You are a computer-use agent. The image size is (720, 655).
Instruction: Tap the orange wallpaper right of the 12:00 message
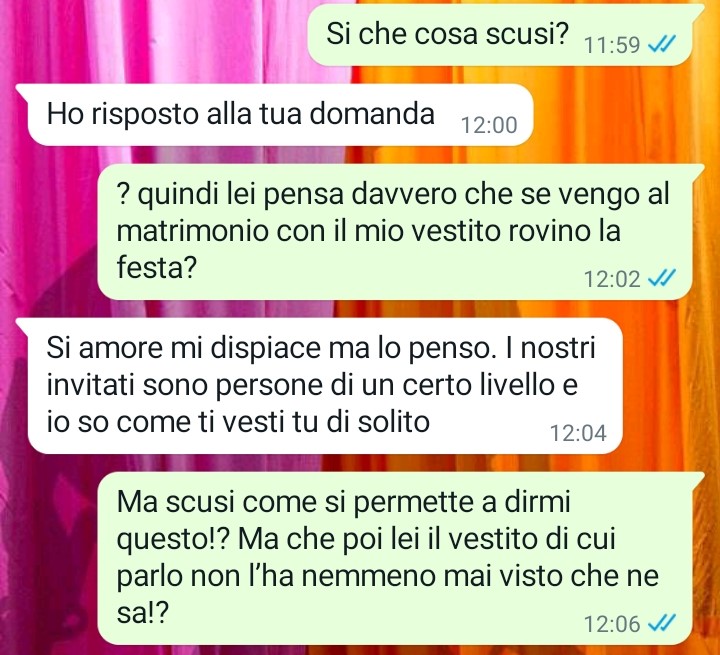(624, 115)
